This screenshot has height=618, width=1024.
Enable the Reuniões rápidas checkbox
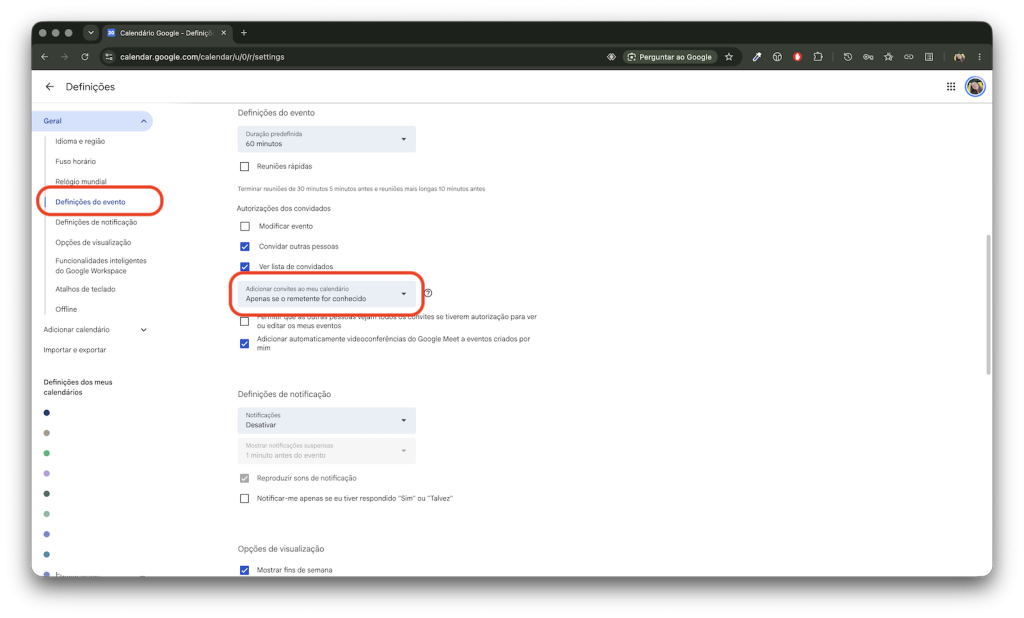(x=244, y=167)
